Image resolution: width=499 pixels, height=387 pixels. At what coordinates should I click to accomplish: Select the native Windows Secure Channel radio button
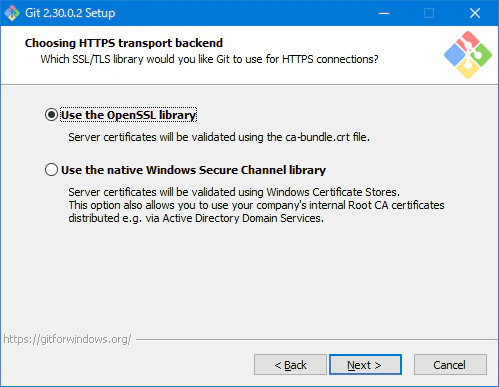pos(51,170)
